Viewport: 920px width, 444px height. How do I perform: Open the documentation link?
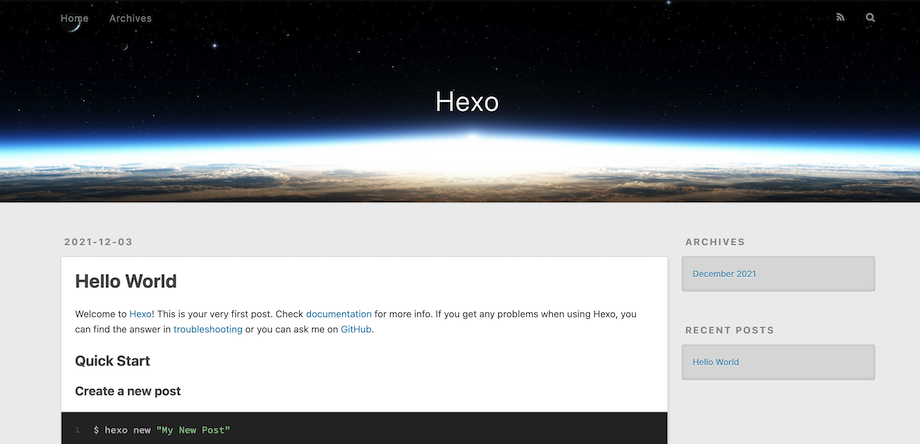(338, 314)
